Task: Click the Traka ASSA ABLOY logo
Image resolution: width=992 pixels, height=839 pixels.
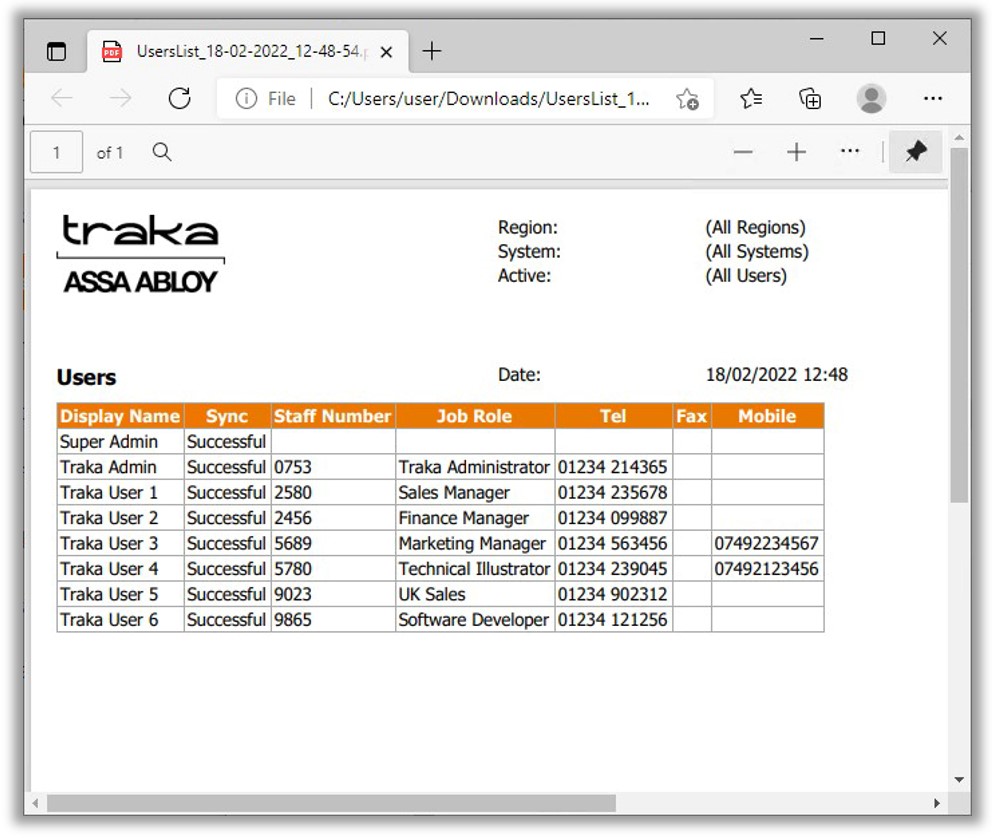Action: (x=140, y=254)
